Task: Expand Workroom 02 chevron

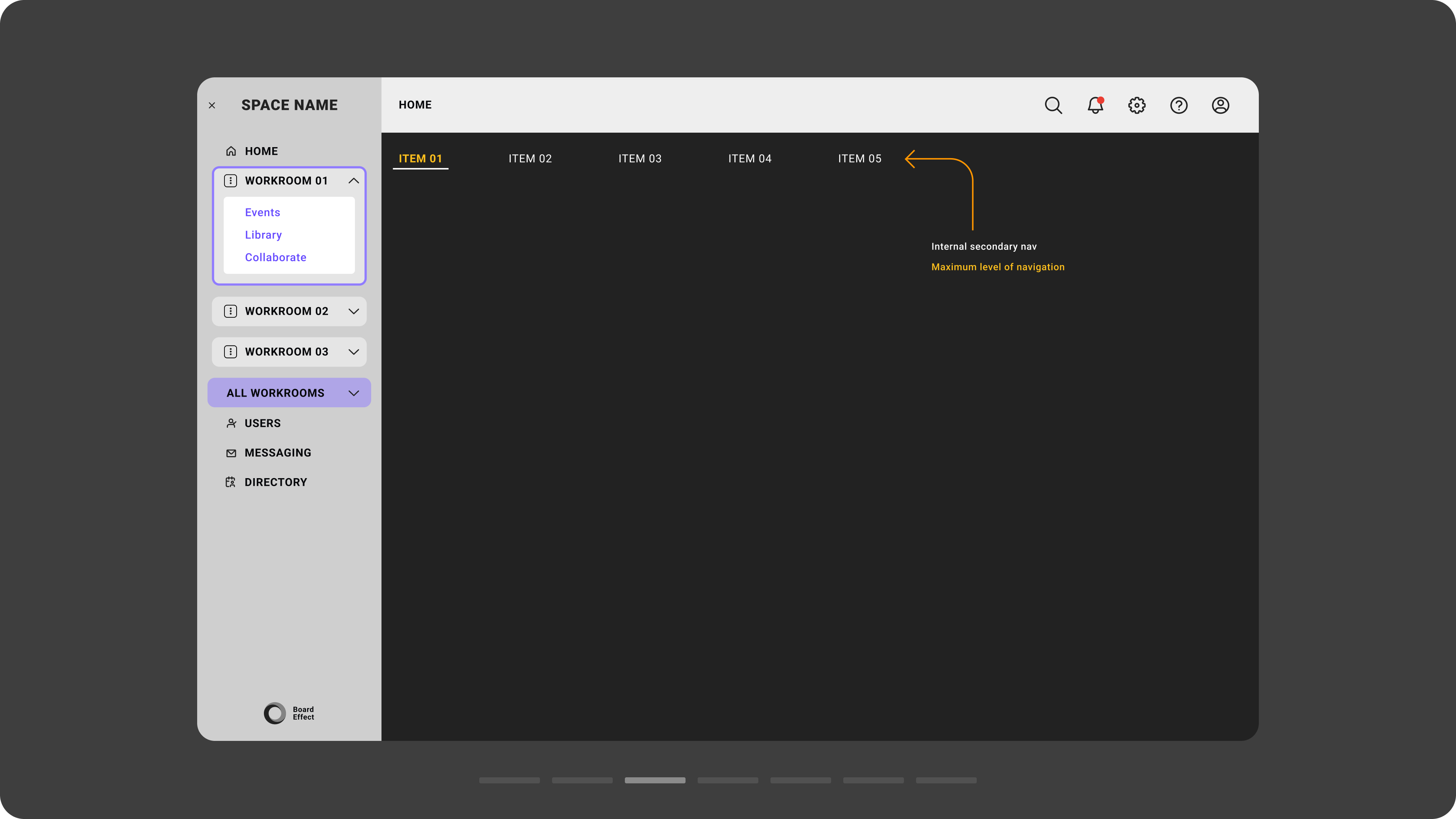Action: coord(354,311)
